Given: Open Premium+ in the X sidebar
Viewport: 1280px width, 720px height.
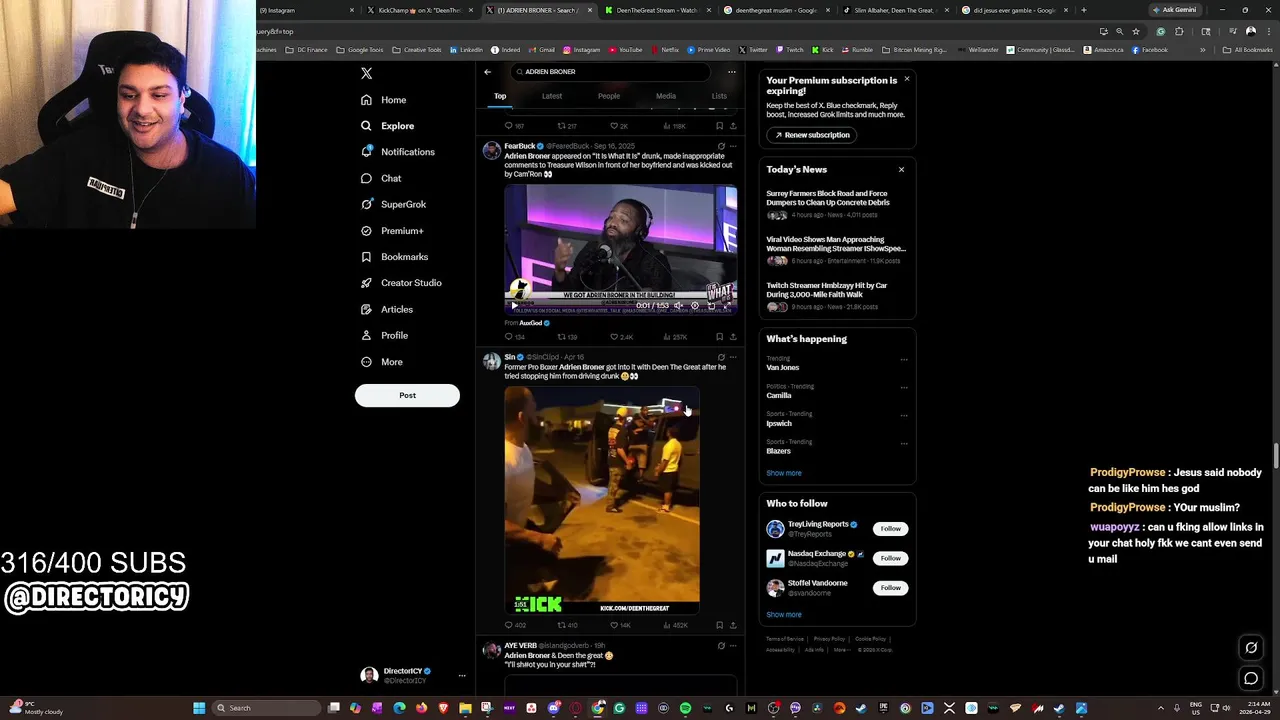Looking at the screenshot, I should 392,231.
